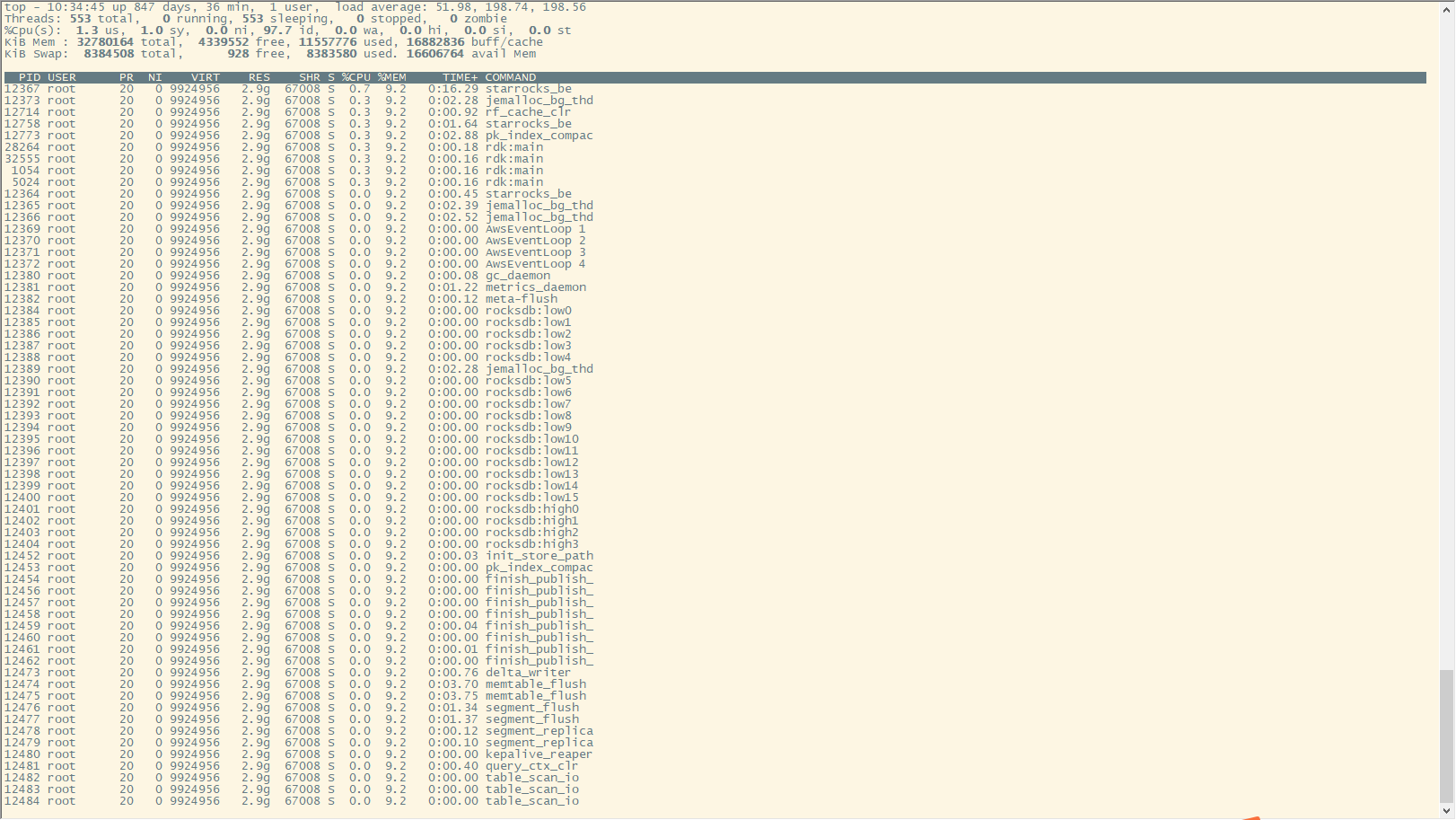Viewport: 1456px width, 820px height.
Task: Click PID 1054 in the rdk:main row
Action: click(x=26, y=171)
